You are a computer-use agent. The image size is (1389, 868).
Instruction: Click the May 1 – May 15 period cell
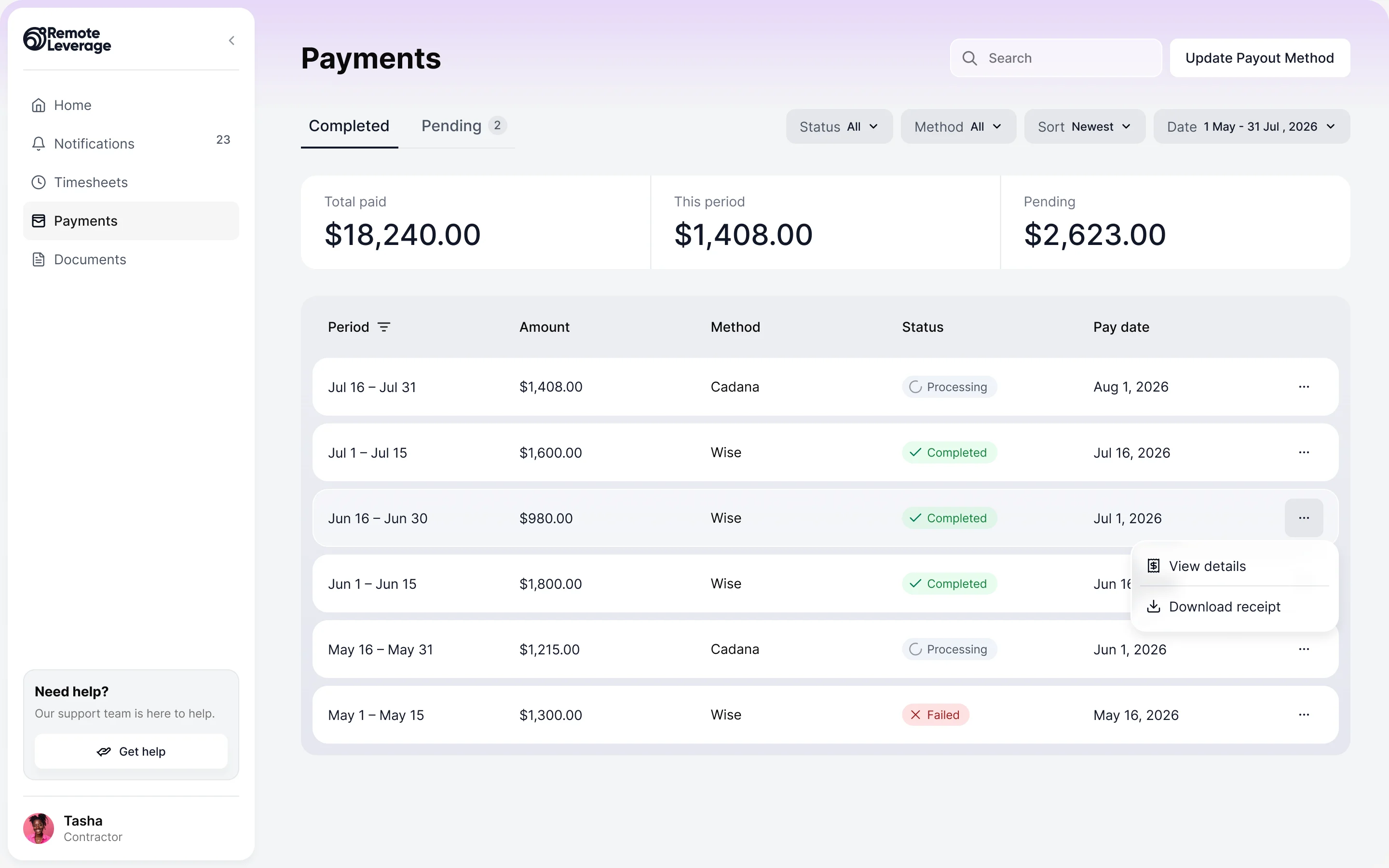coord(376,715)
